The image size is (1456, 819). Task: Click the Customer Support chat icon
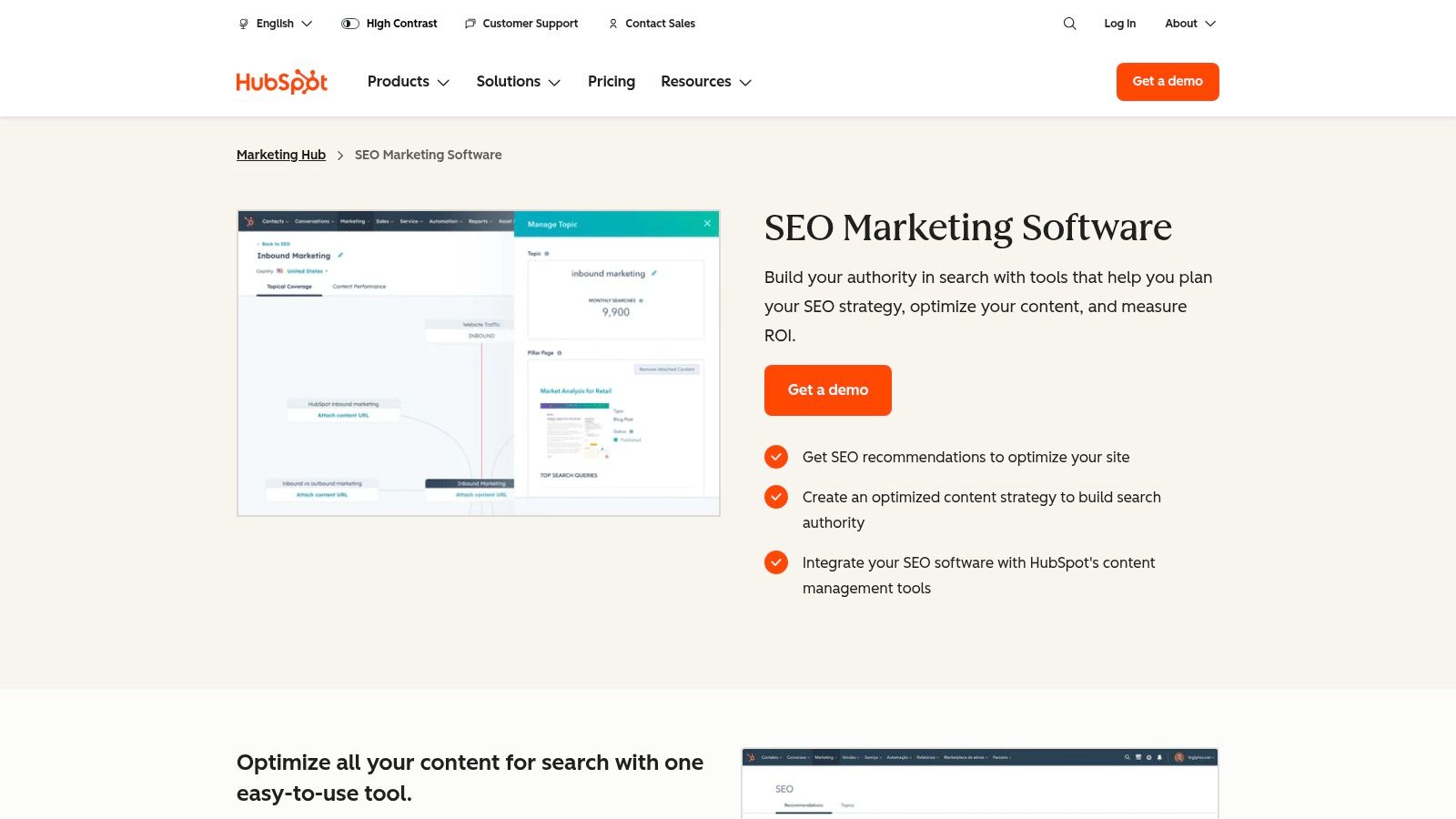[470, 24]
